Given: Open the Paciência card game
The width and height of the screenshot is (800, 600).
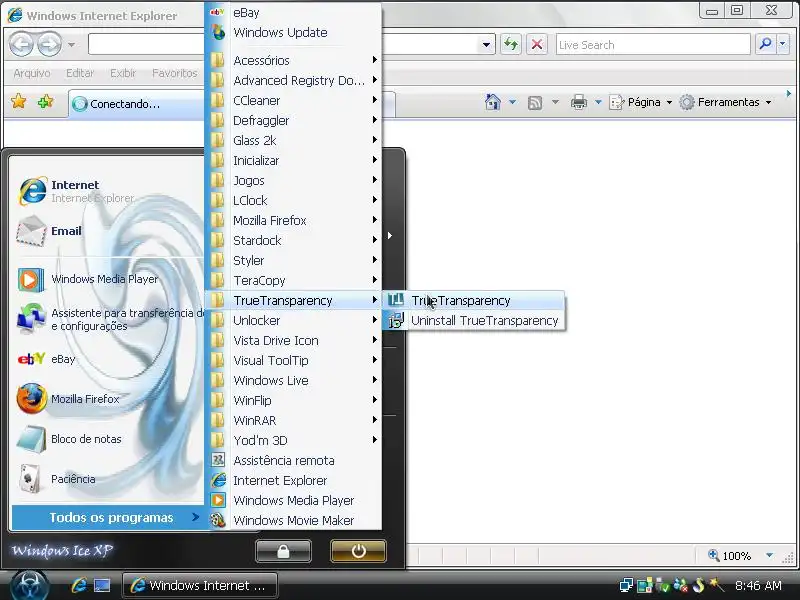Looking at the screenshot, I should pyautogui.click(x=107, y=479).
